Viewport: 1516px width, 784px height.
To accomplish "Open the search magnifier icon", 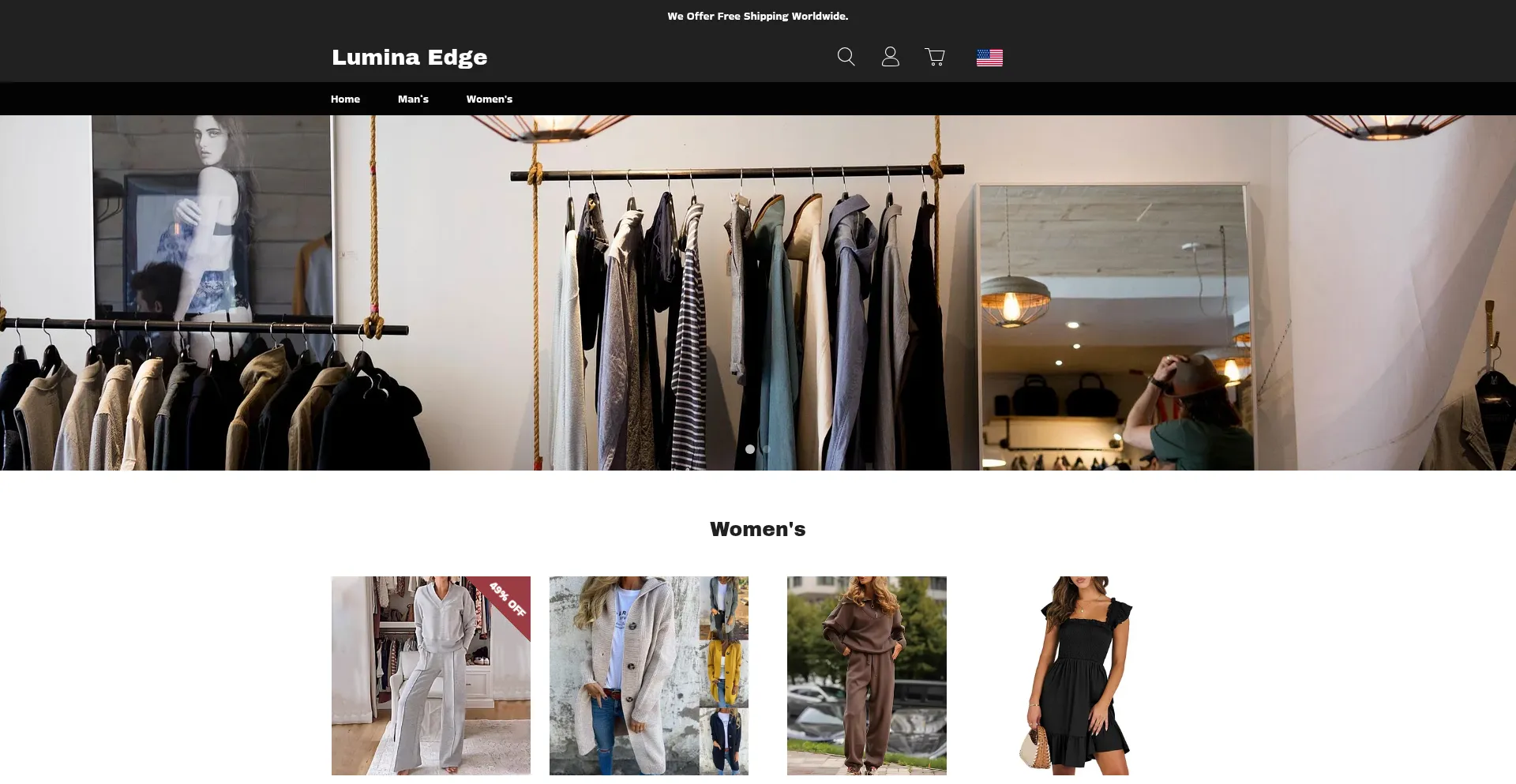I will coord(846,57).
